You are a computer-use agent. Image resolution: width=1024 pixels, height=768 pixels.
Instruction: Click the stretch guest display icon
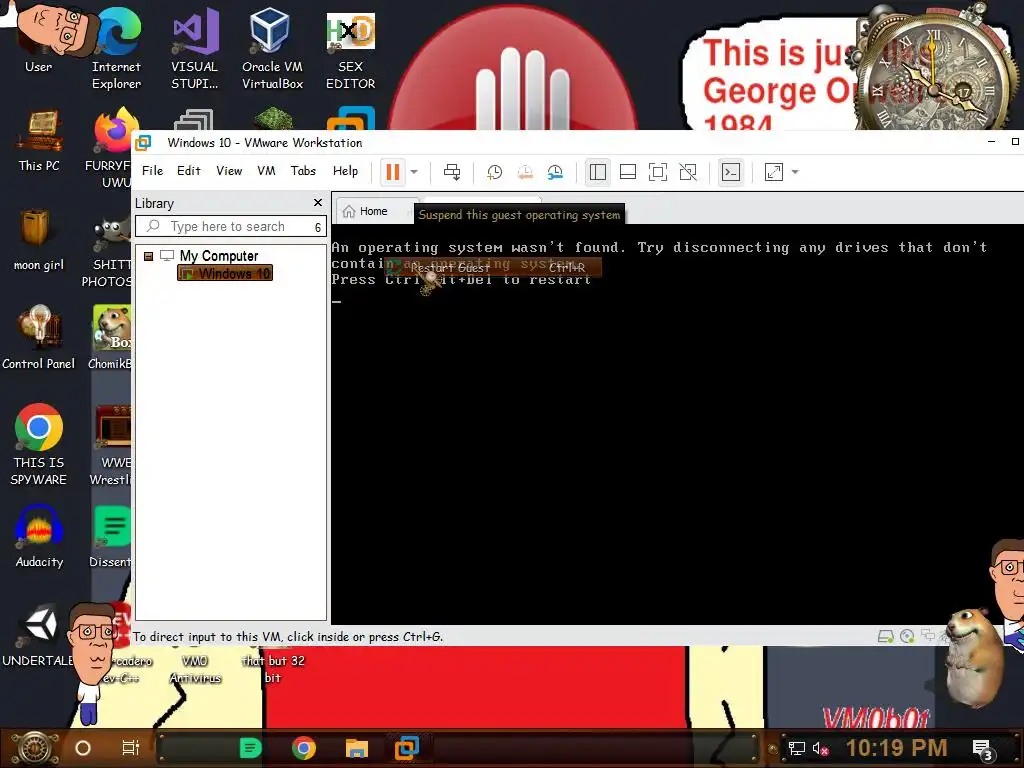[x=774, y=172]
